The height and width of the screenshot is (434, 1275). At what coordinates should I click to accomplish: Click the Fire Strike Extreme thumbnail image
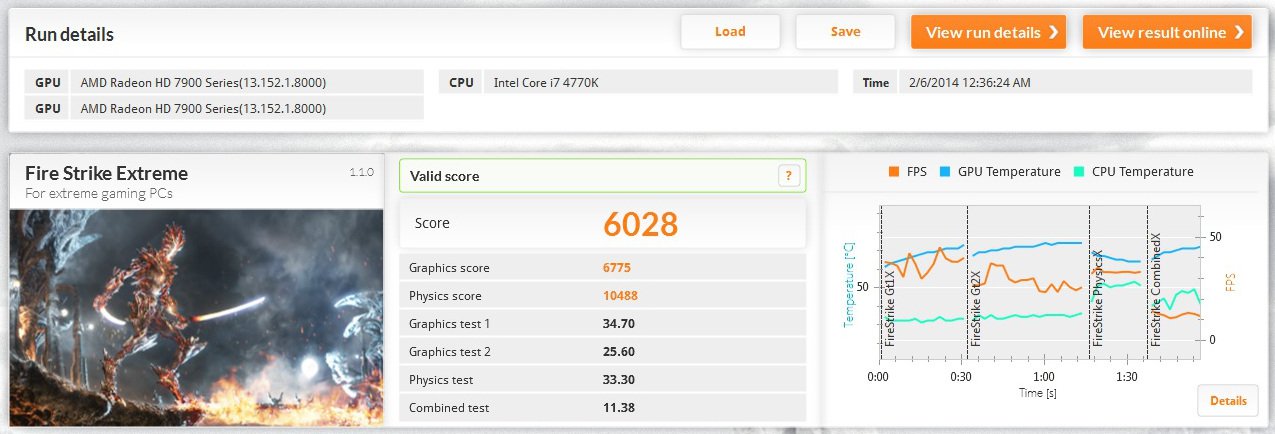(x=197, y=315)
